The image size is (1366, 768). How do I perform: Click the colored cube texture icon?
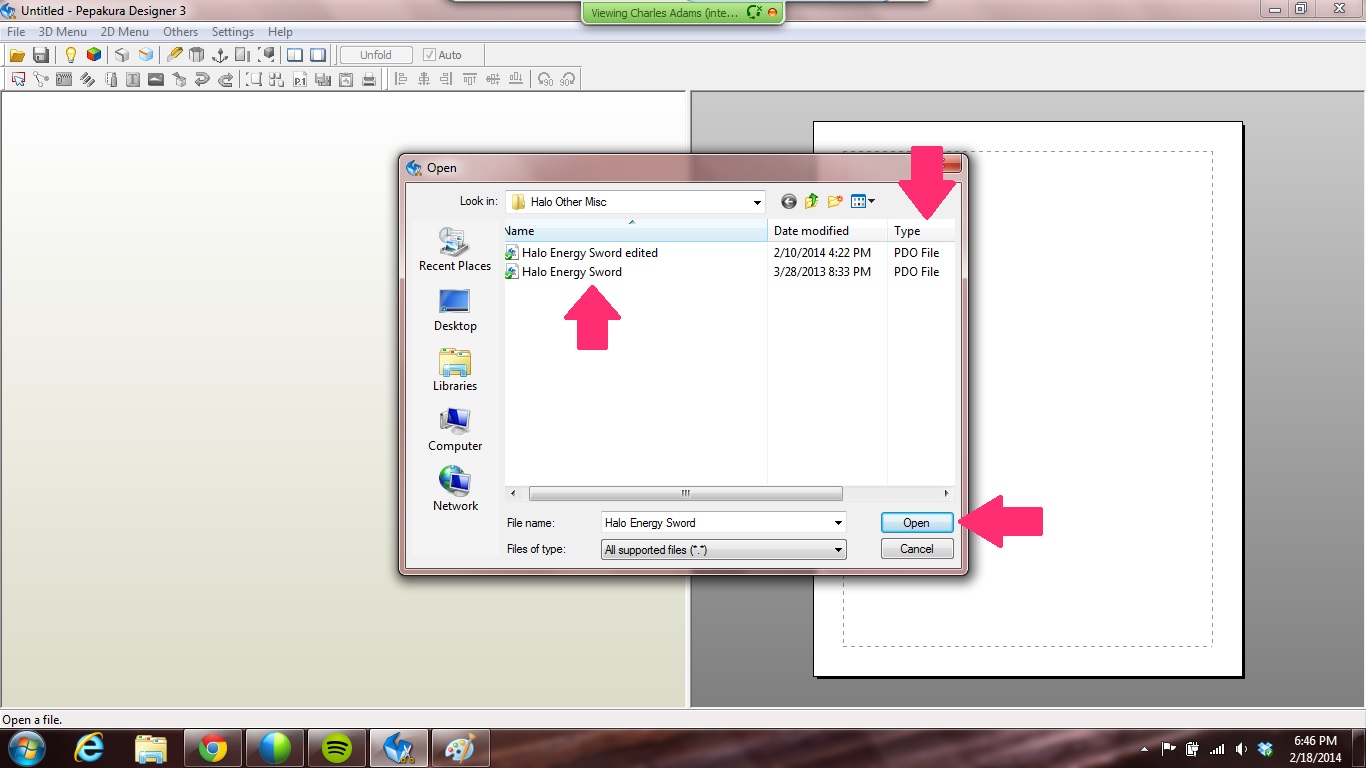[93, 55]
